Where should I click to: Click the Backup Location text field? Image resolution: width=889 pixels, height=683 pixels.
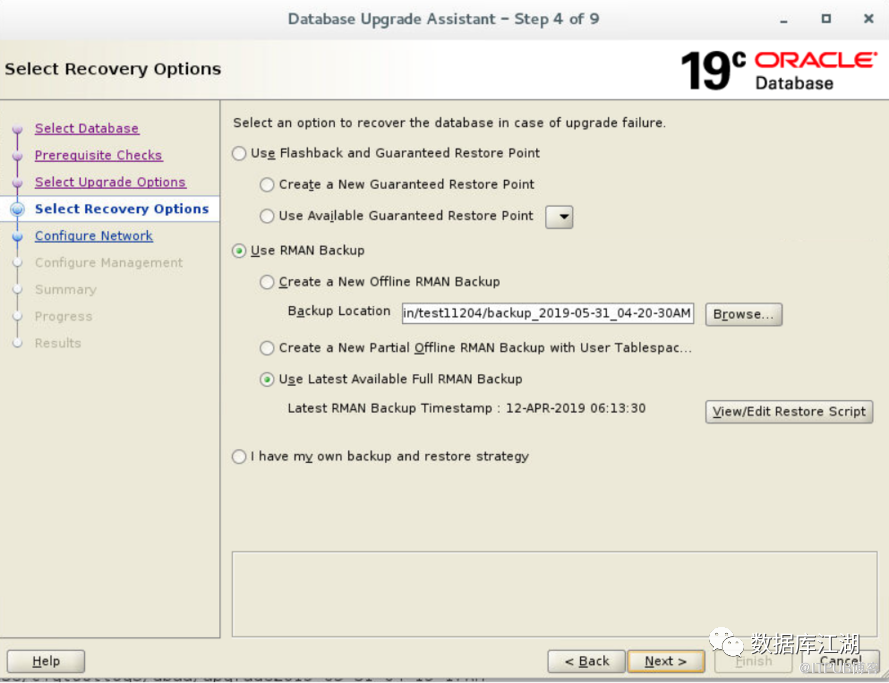(548, 313)
